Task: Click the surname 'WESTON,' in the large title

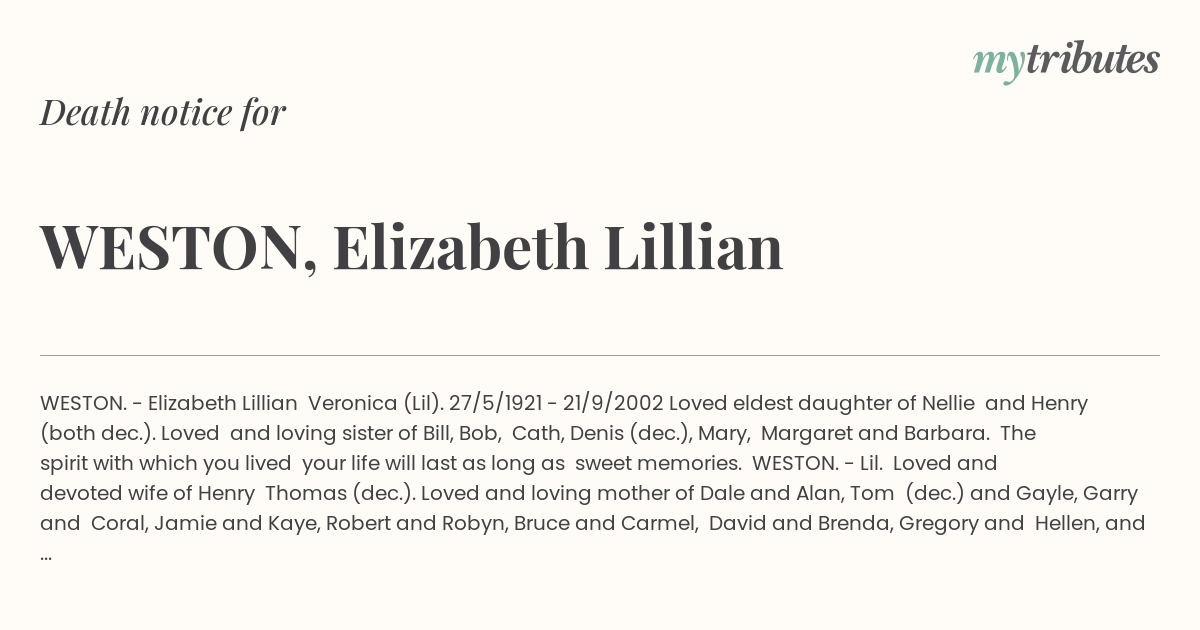Action: pos(179,248)
